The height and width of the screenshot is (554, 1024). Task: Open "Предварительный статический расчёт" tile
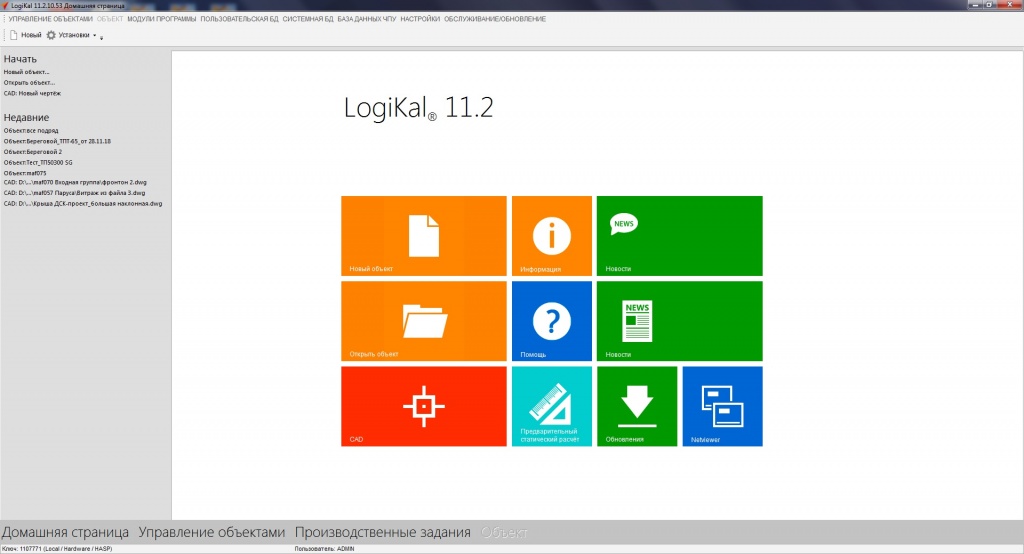(x=551, y=406)
